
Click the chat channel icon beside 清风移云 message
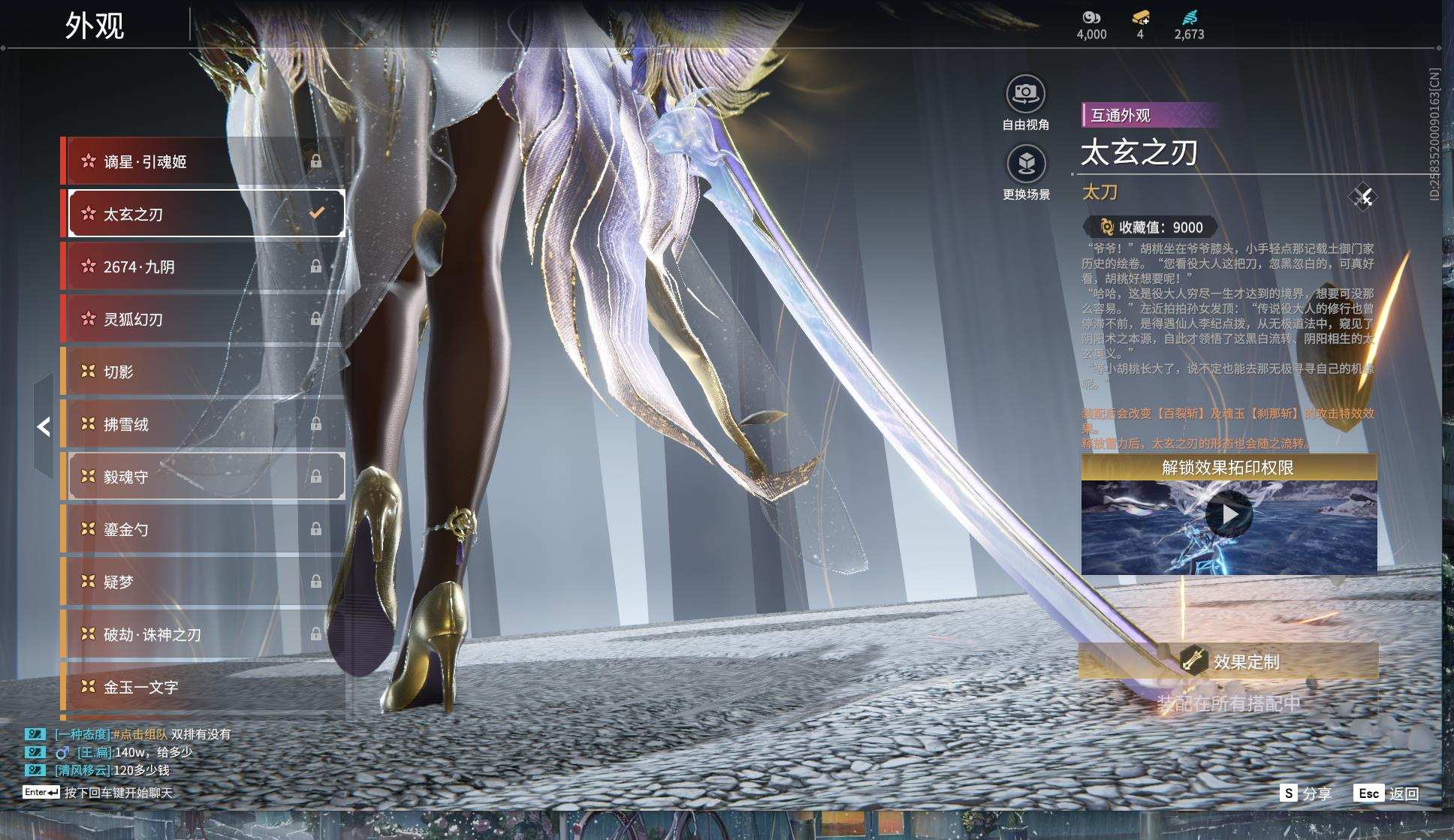(x=35, y=770)
